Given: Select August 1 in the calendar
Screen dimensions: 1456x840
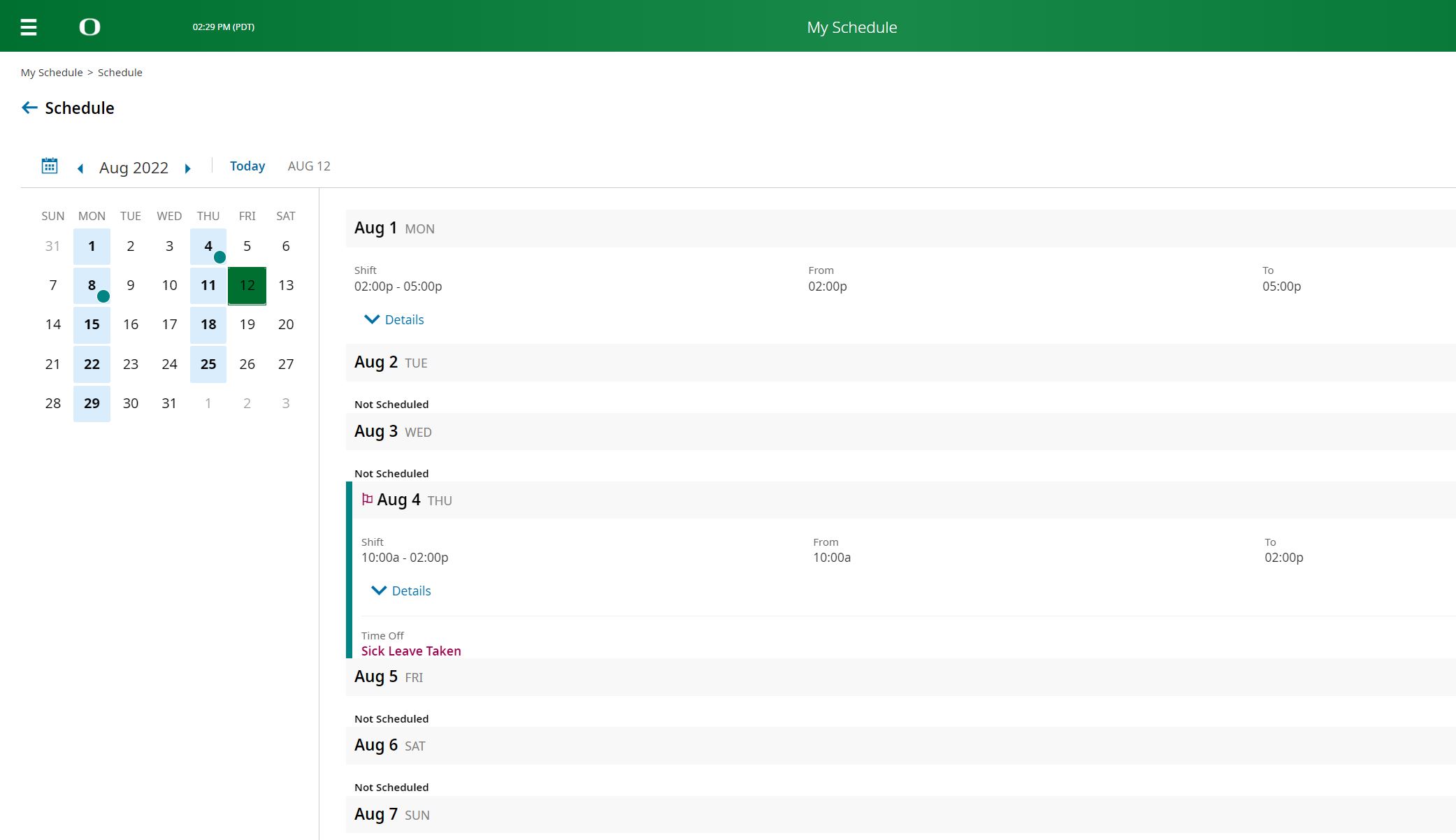Looking at the screenshot, I should (x=92, y=247).
